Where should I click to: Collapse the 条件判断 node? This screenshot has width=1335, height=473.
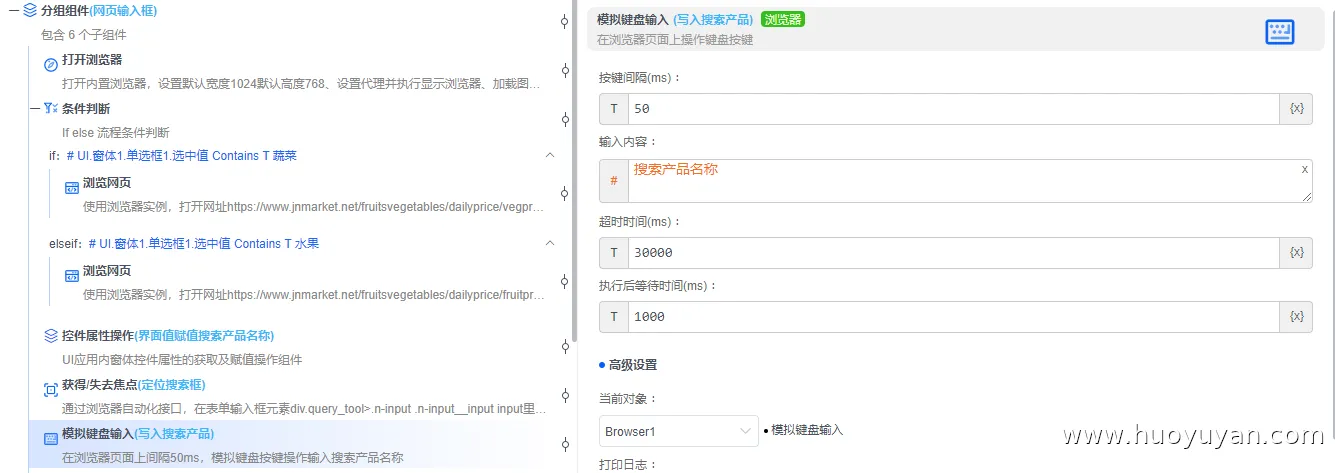[x=35, y=108]
